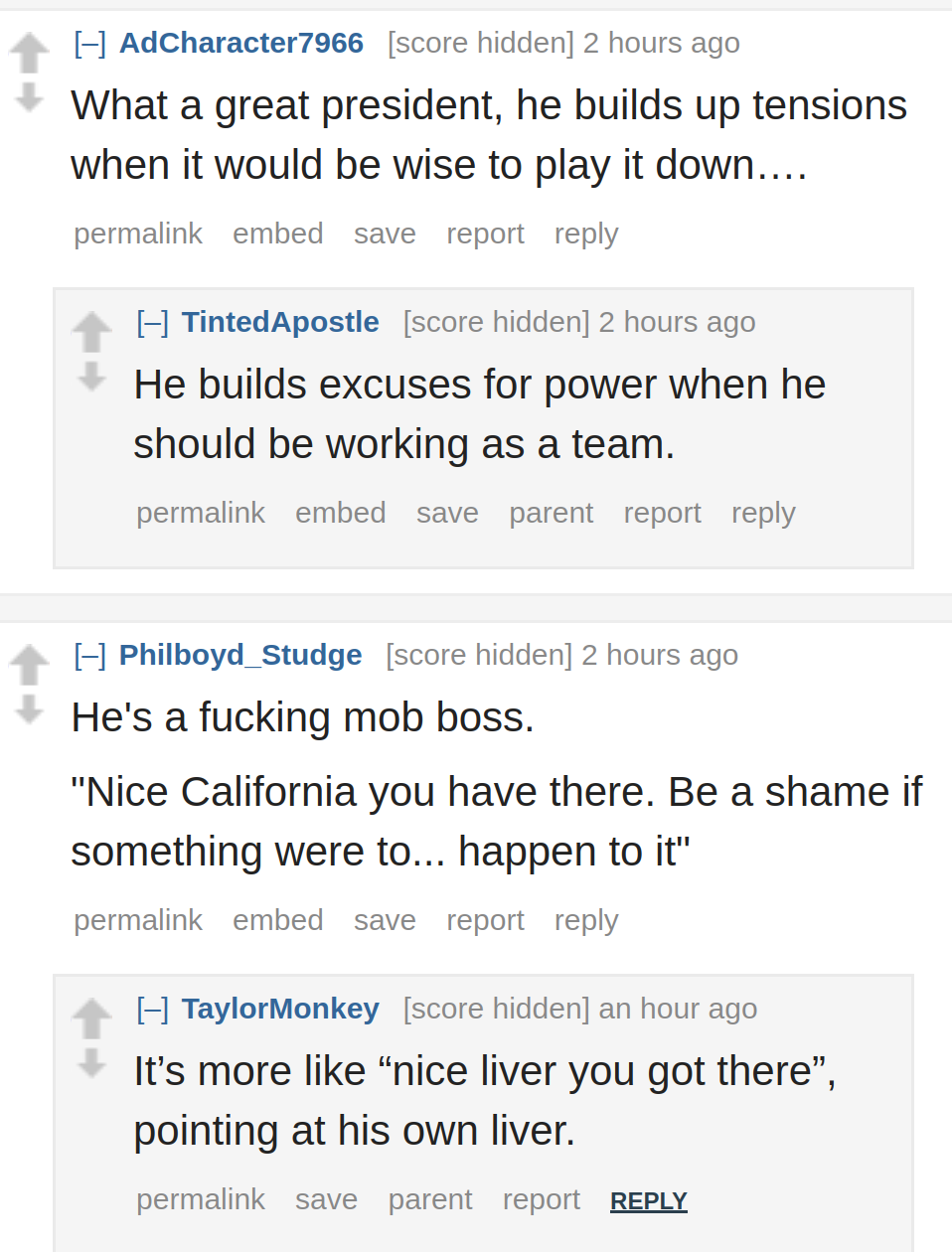Save Philboyd_Studge's comment
This screenshot has width=952, height=1252.
pyautogui.click(x=385, y=920)
